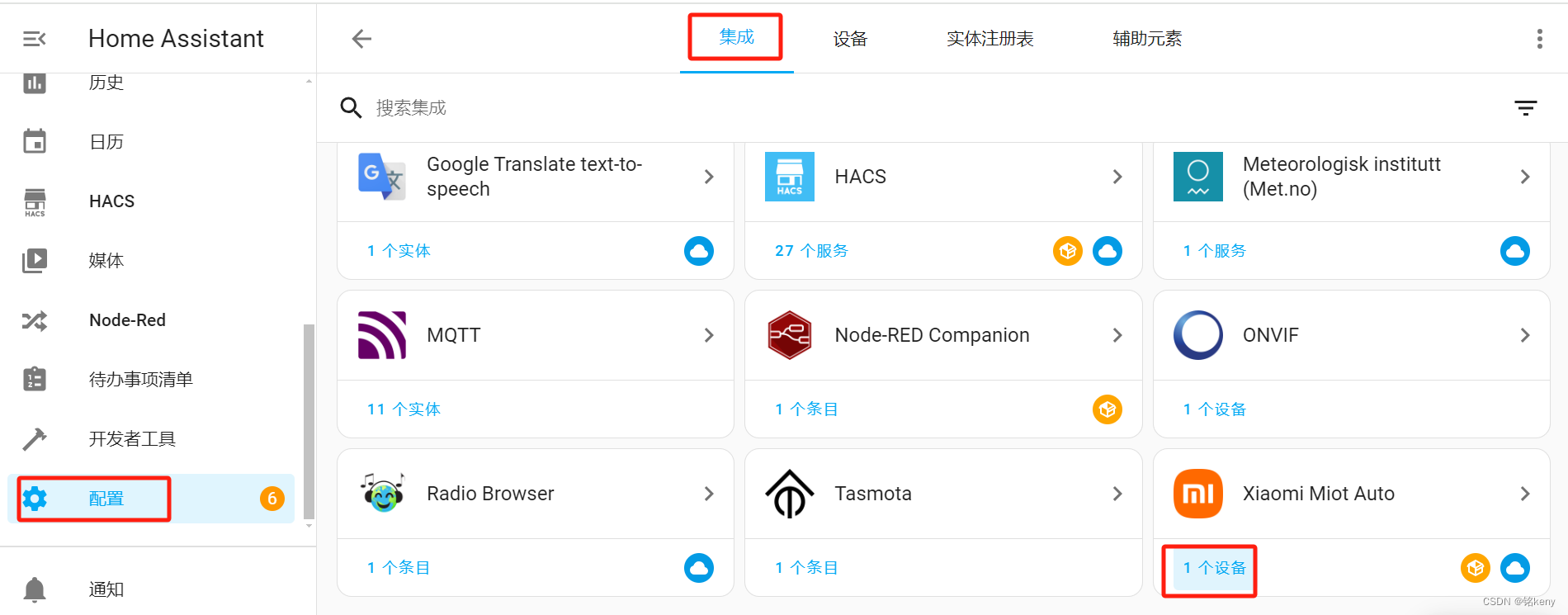The width and height of the screenshot is (1568, 615).
Task: Click the notification bell icon in sidebar
Action: pyautogui.click(x=34, y=589)
